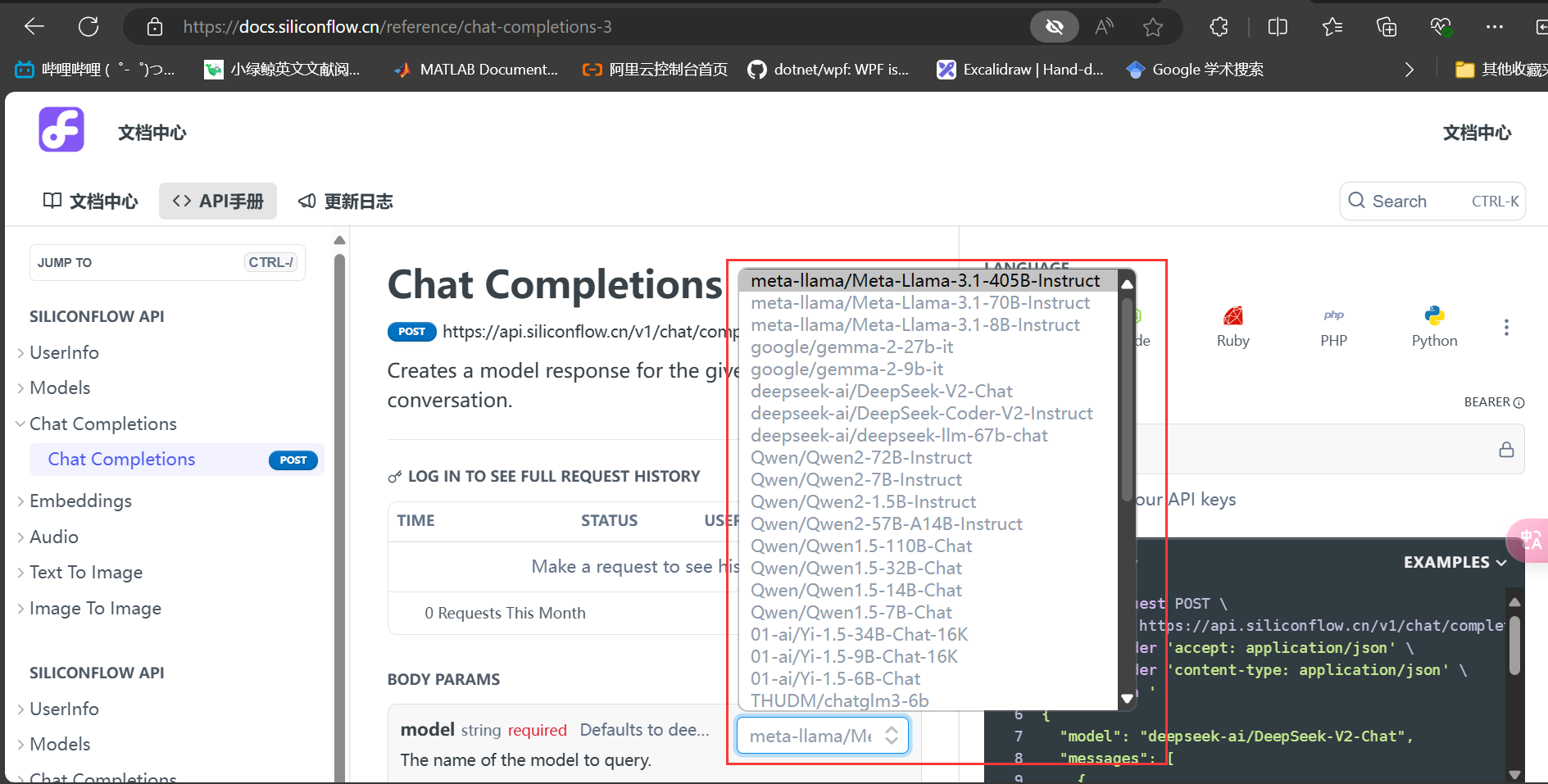Open more languages vertical dots
1548x784 pixels.
[x=1506, y=328]
